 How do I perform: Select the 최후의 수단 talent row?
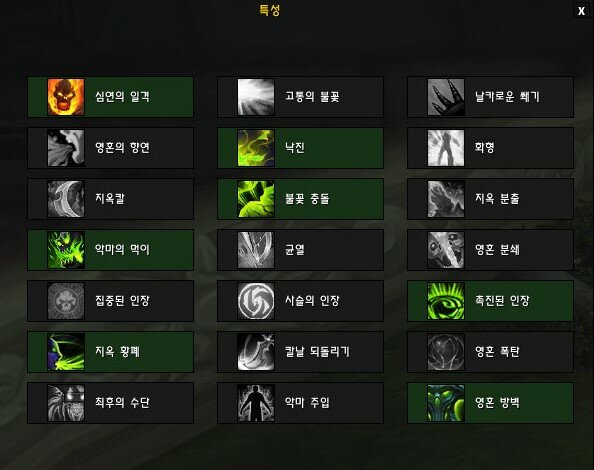click(x=110, y=403)
